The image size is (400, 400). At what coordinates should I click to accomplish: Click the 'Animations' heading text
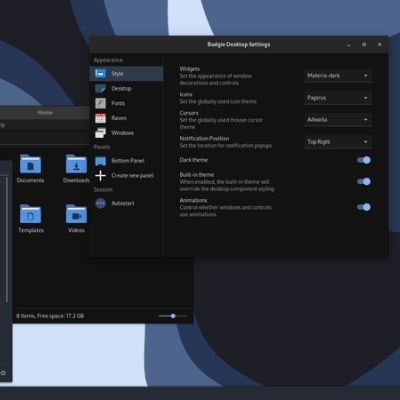[193, 200]
